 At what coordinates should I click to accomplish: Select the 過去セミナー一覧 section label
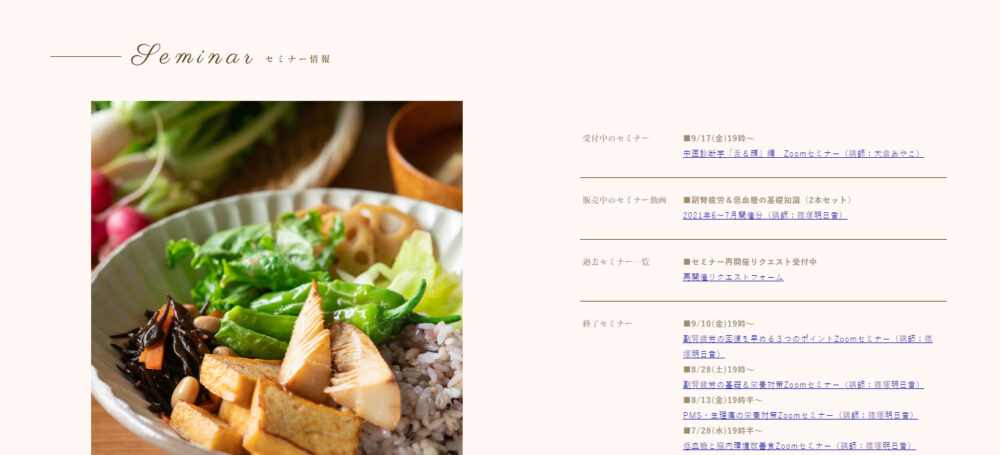click(615, 262)
